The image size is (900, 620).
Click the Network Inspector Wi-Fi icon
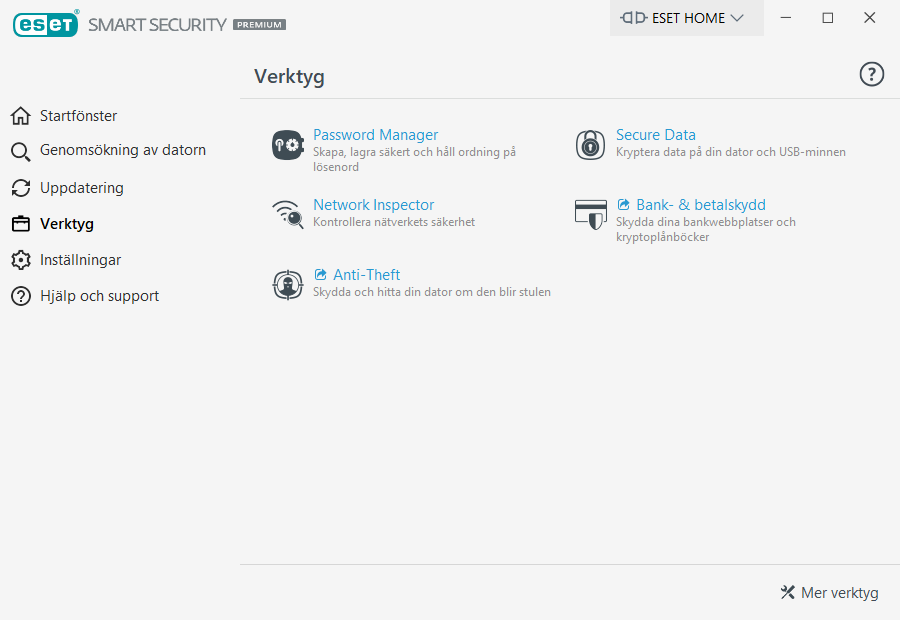(x=288, y=215)
